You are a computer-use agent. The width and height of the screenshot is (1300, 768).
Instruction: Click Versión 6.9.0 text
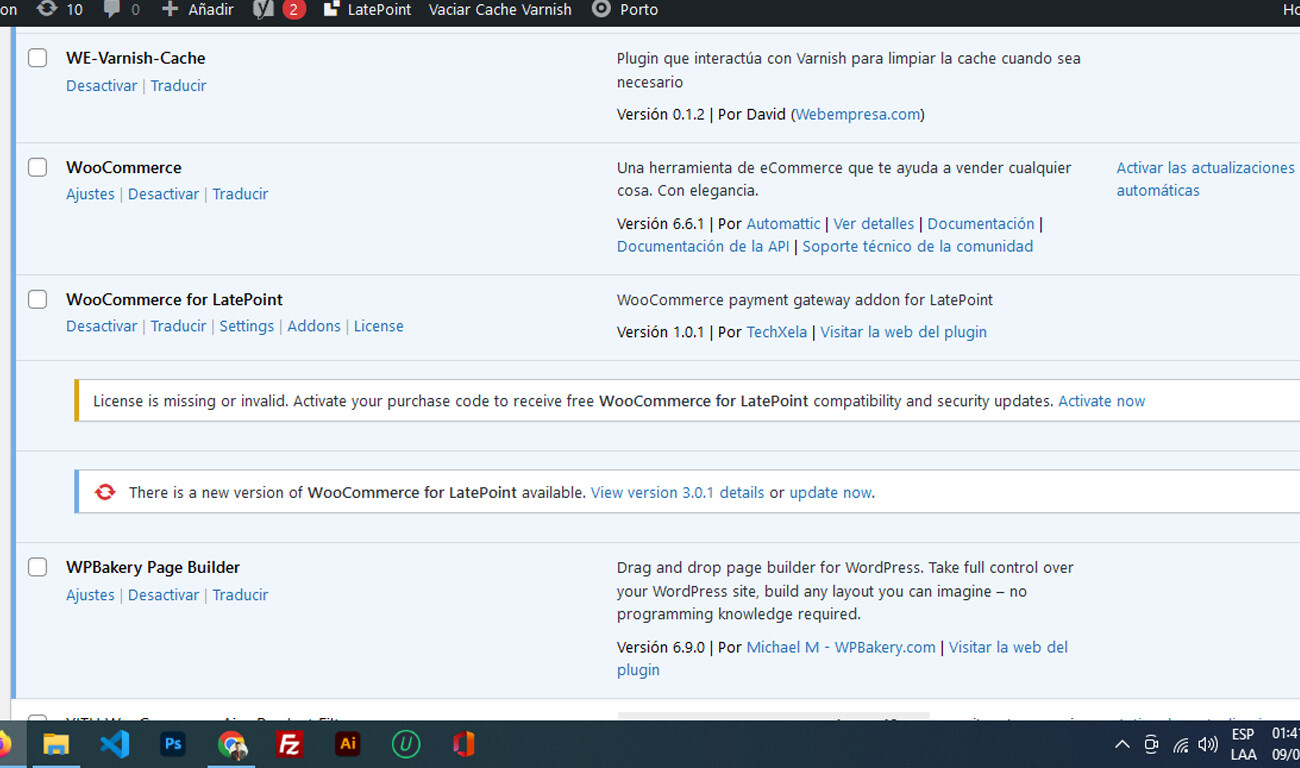click(x=661, y=647)
